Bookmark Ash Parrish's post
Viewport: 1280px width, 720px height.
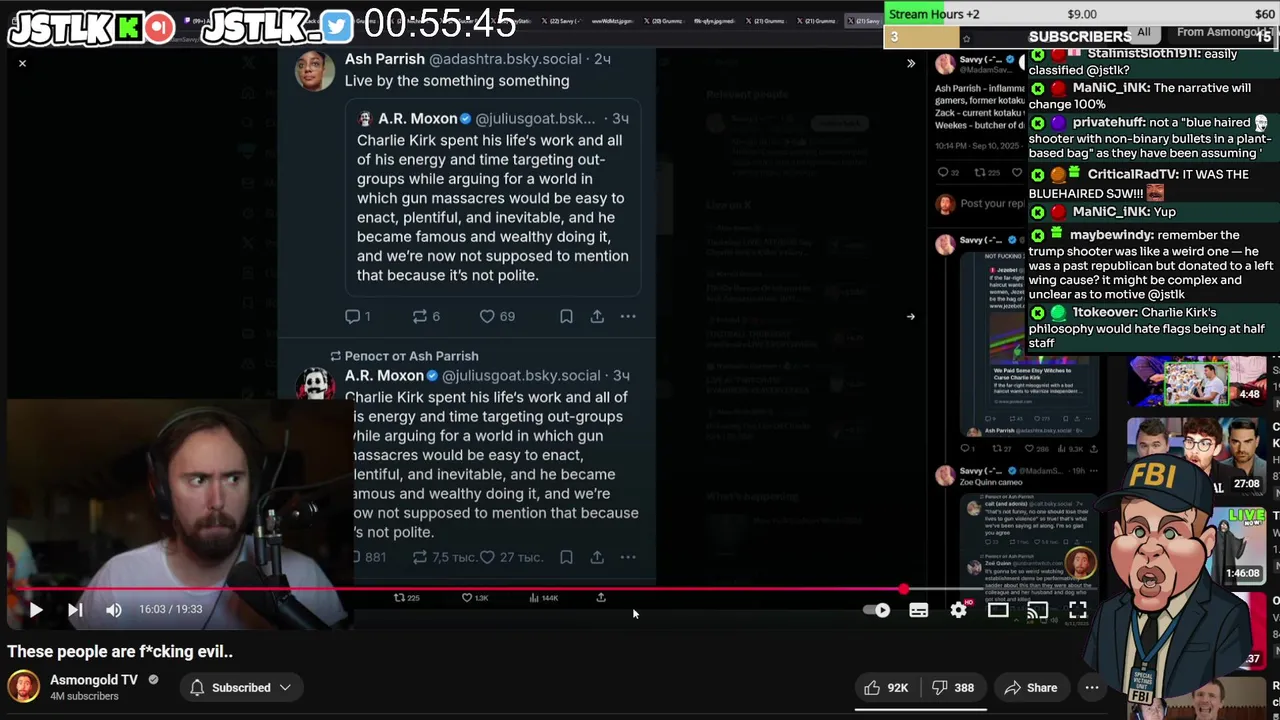[566, 317]
